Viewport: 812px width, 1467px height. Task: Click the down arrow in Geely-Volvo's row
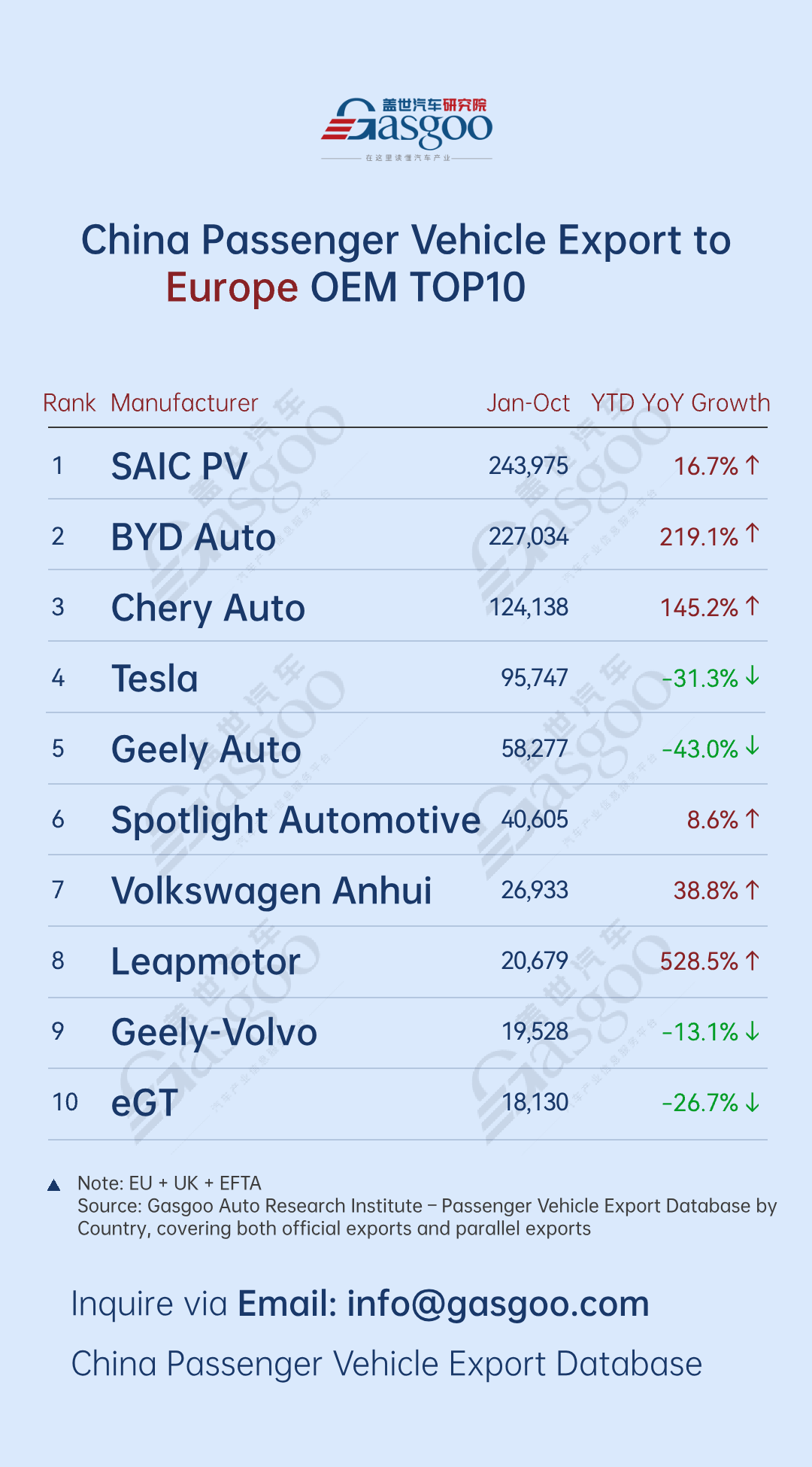753,1032
